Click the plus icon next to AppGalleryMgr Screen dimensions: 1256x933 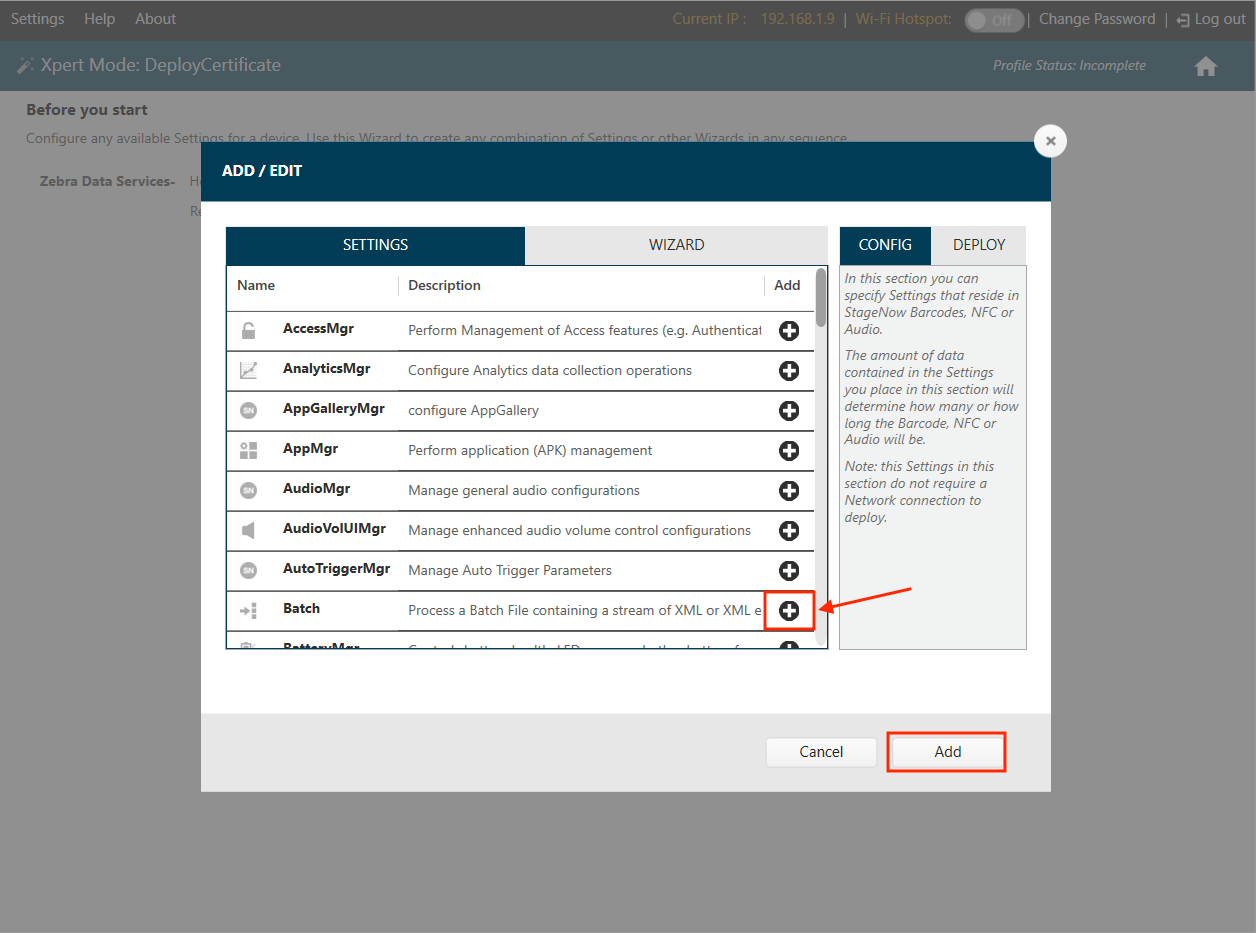(x=789, y=411)
